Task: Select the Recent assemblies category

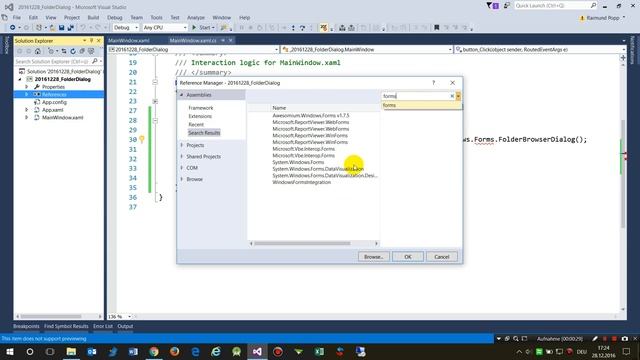Action: click(196, 124)
